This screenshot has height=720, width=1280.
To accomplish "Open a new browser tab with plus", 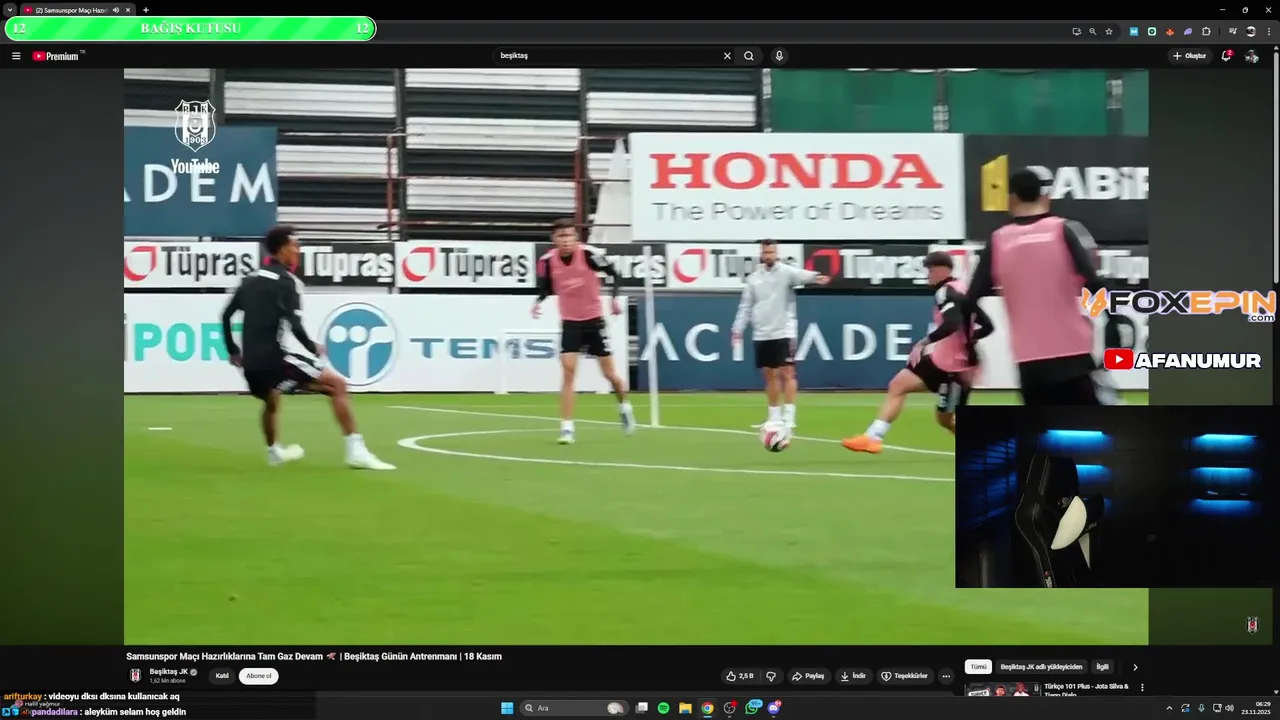I will [x=146, y=10].
